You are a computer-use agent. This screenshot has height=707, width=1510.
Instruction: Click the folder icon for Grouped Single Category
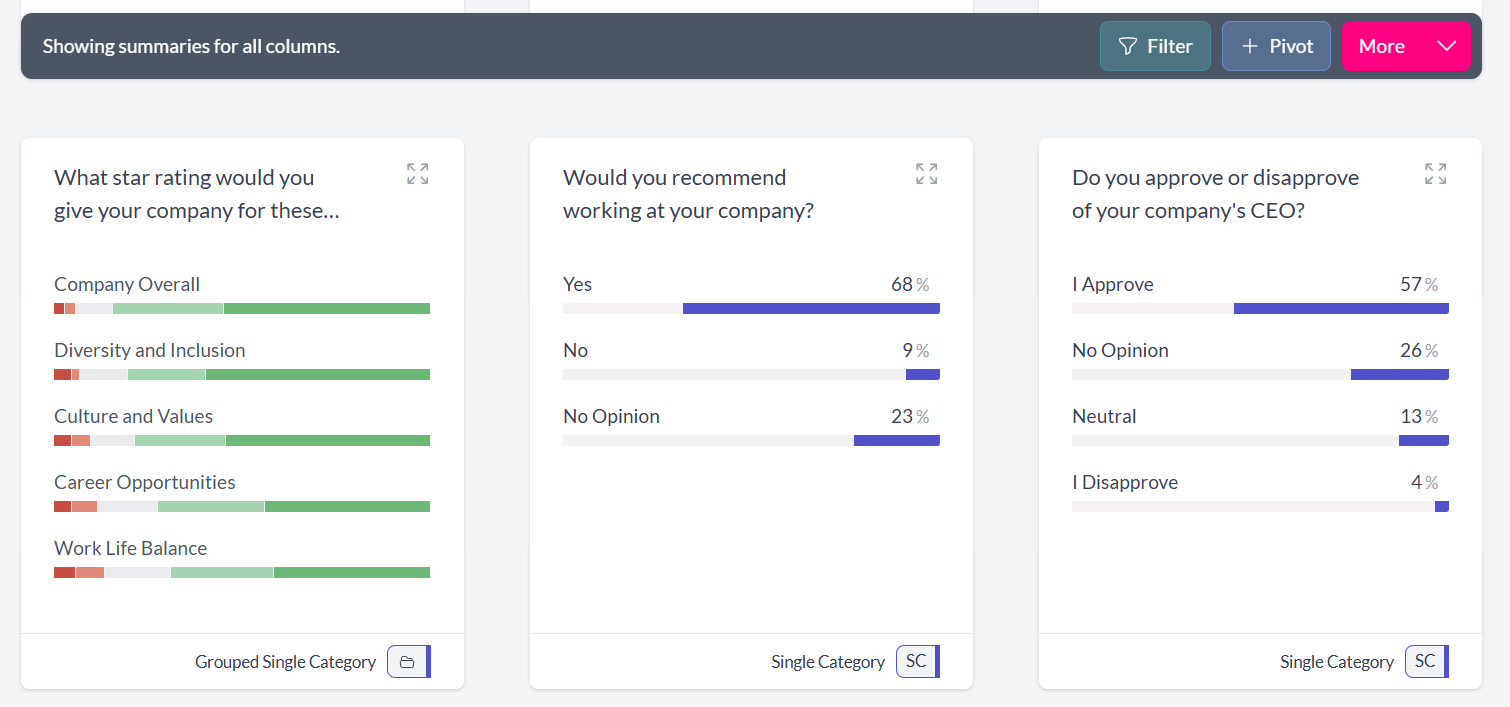[x=407, y=662]
